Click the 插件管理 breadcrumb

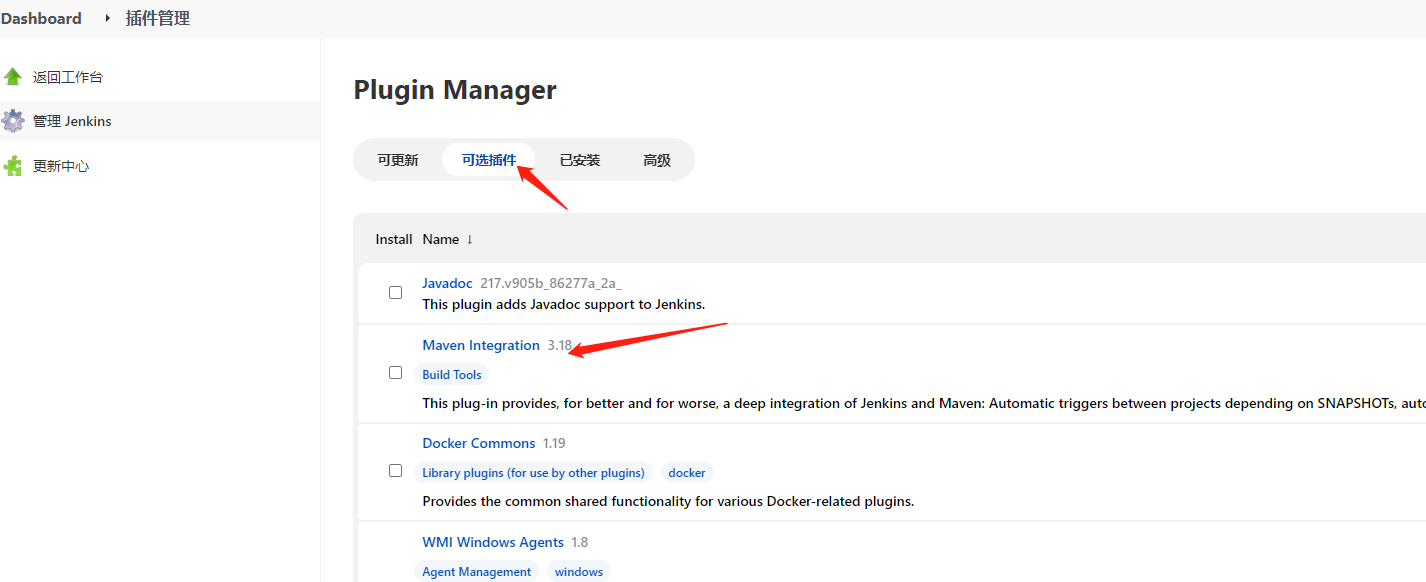(158, 18)
